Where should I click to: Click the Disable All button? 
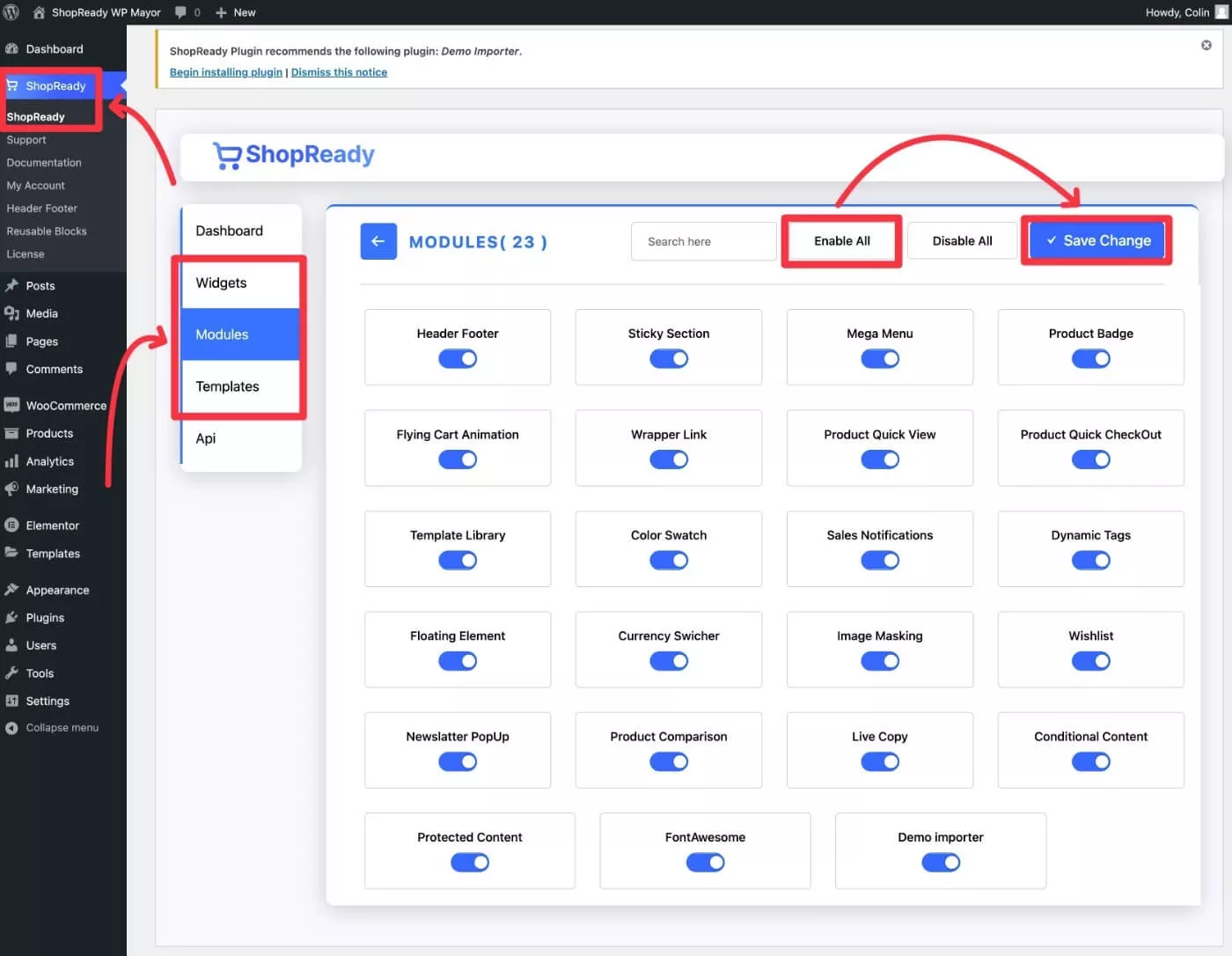click(x=963, y=241)
